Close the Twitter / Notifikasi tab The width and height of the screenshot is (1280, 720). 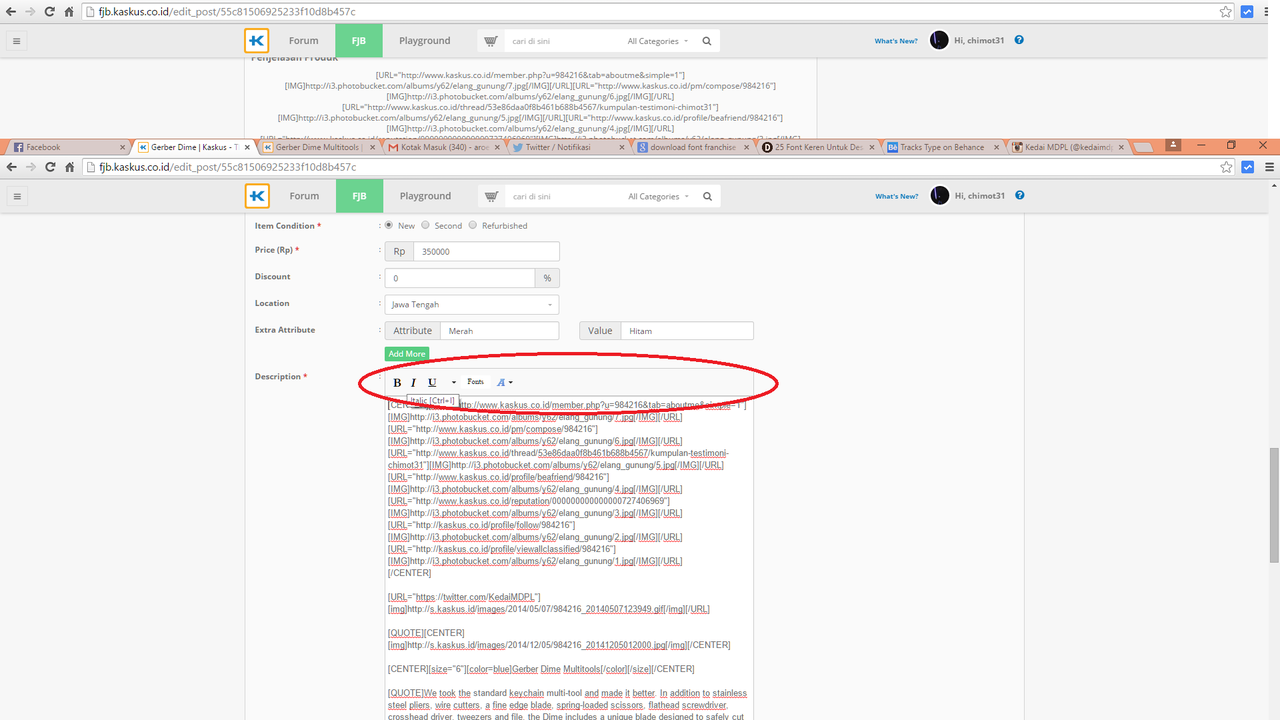tap(621, 147)
